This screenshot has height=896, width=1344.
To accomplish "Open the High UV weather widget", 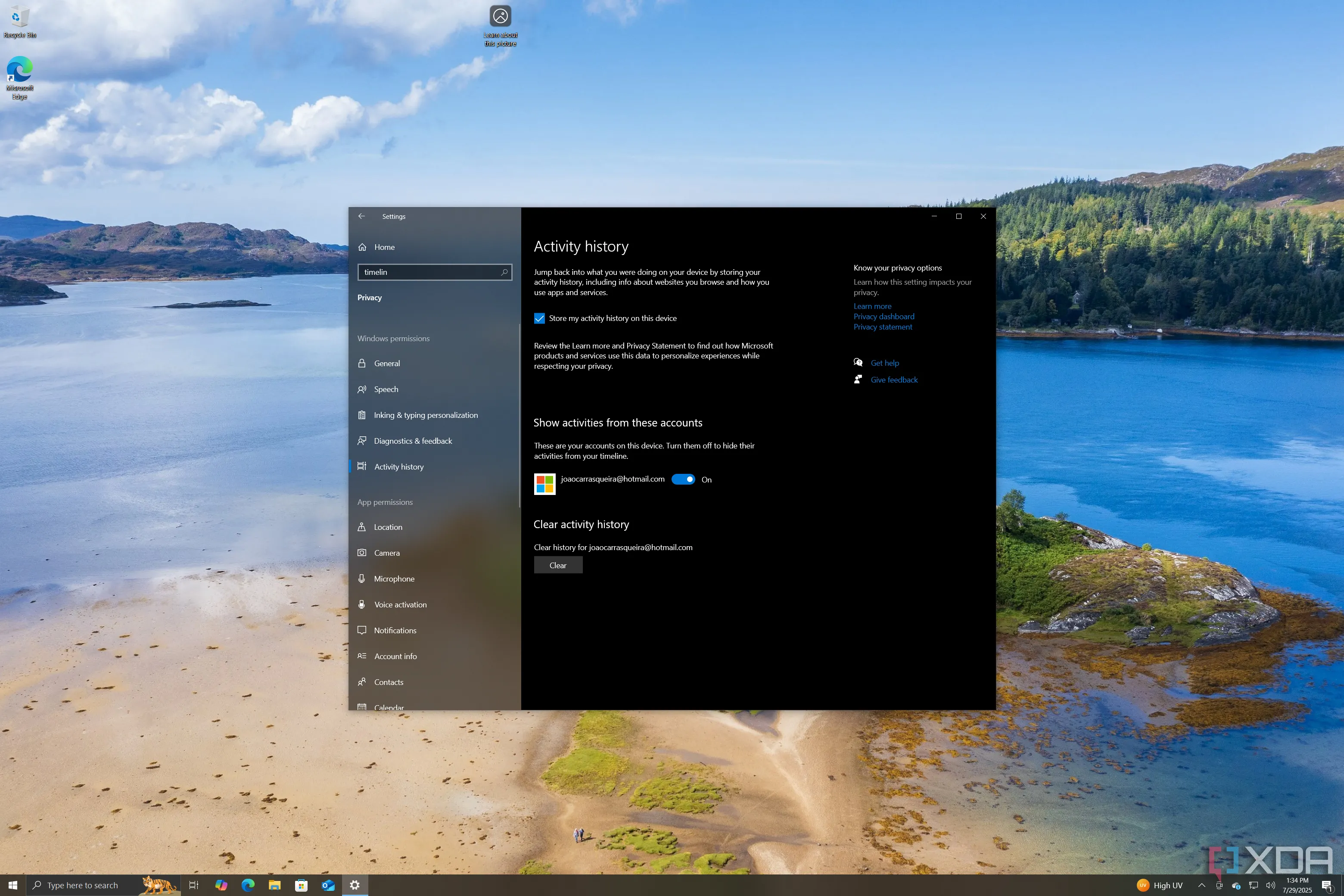I will pyautogui.click(x=1160, y=885).
